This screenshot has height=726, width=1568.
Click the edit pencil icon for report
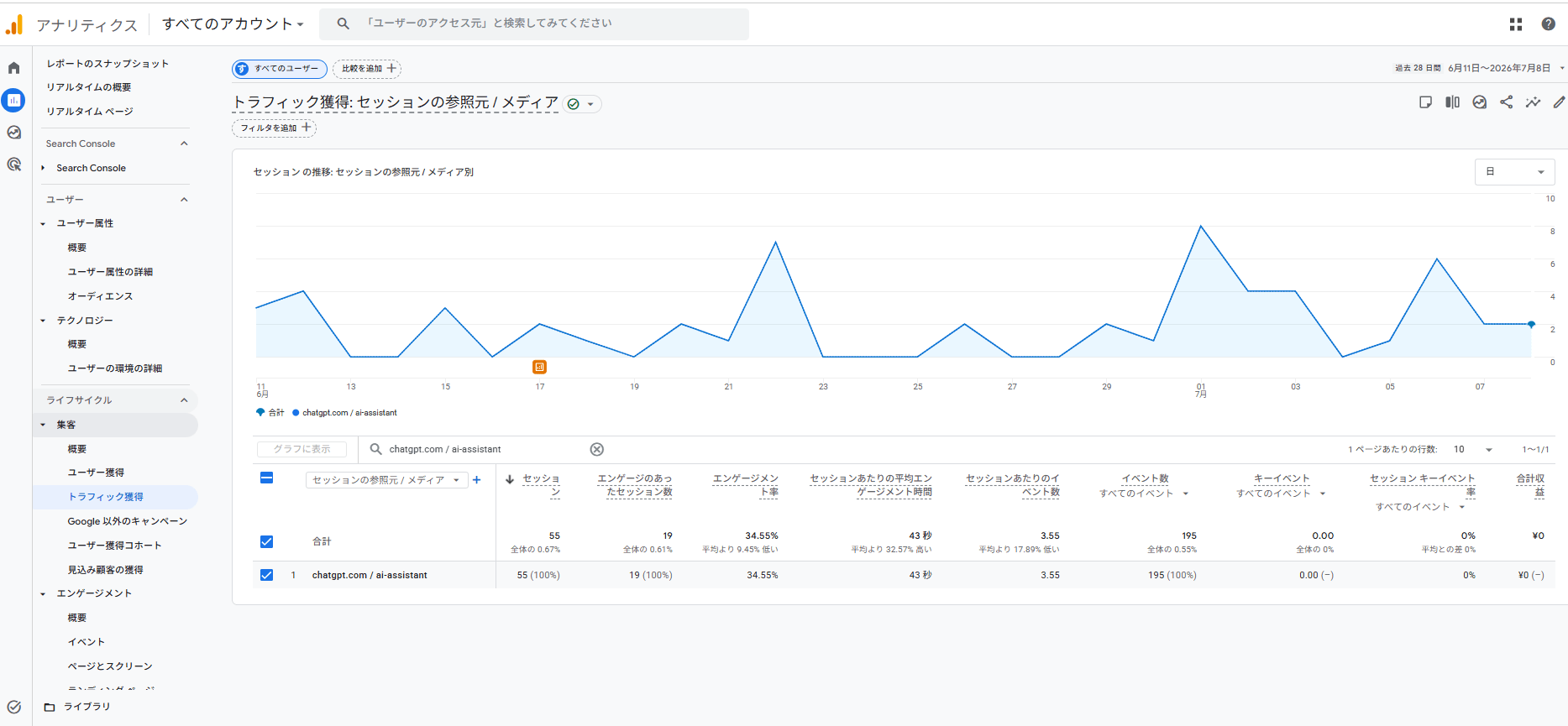1560,102
